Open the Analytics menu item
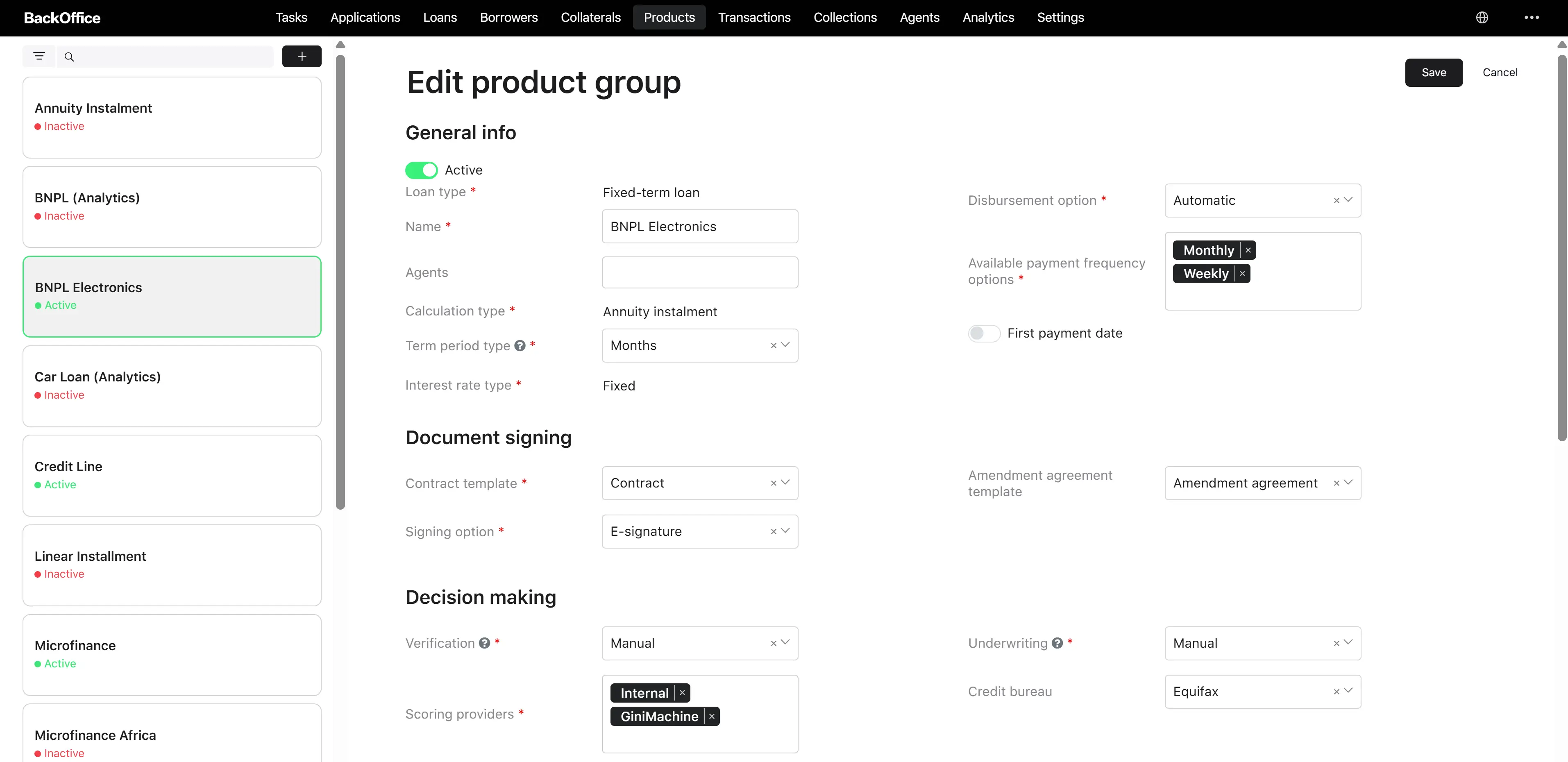1568x762 pixels. 988,18
